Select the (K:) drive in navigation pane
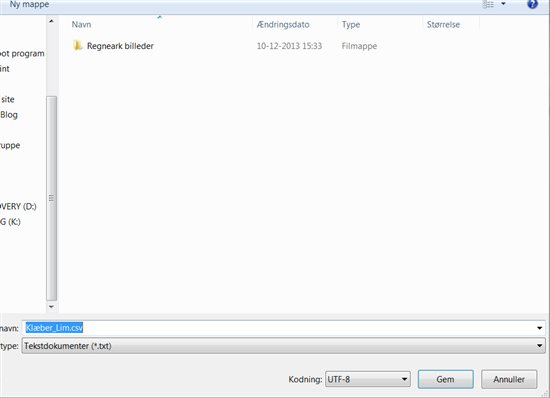 point(10,222)
